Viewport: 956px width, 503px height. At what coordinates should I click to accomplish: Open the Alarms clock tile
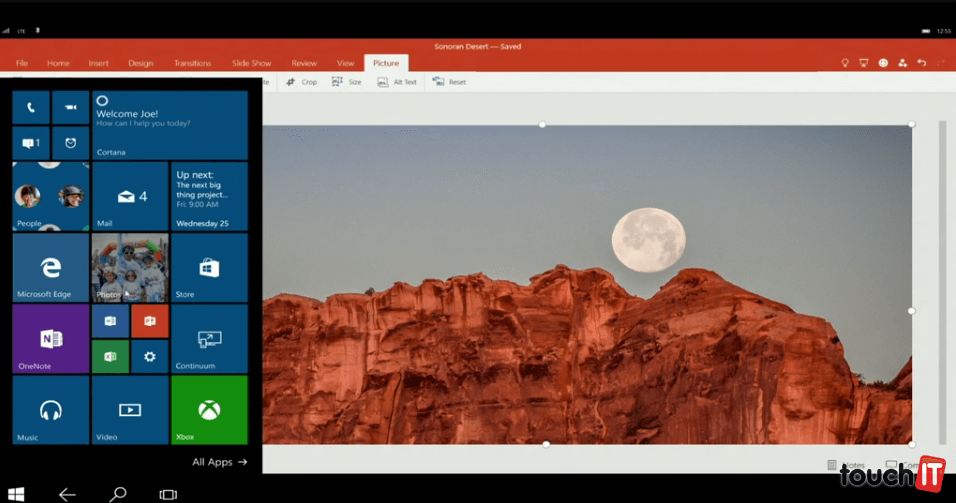coord(70,143)
